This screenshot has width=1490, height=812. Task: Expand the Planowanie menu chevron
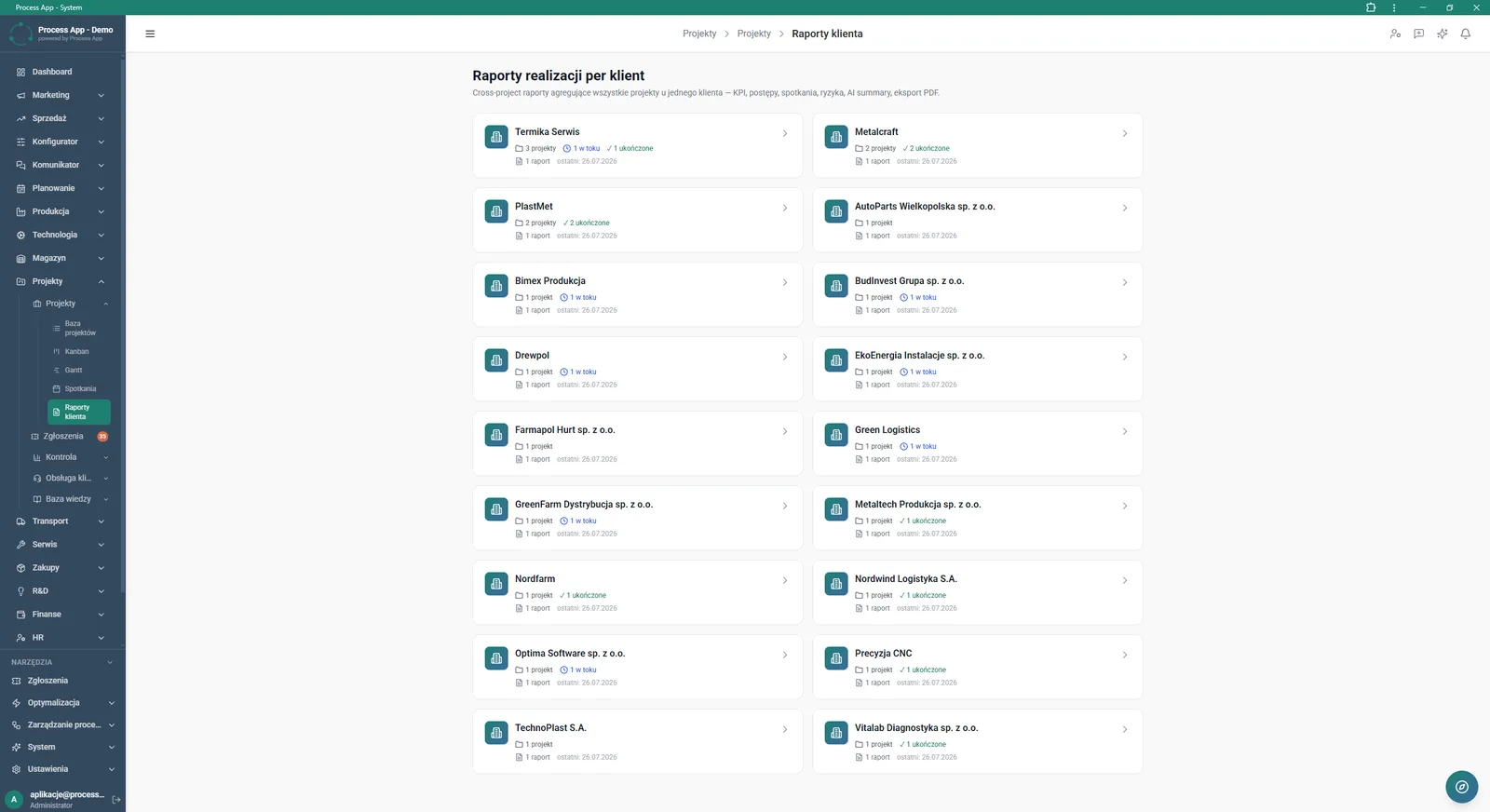pos(101,188)
